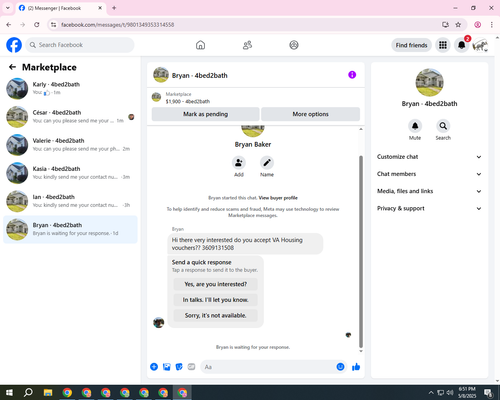Click the edit Name pencil icon
500x400 pixels.
[267, 163]
